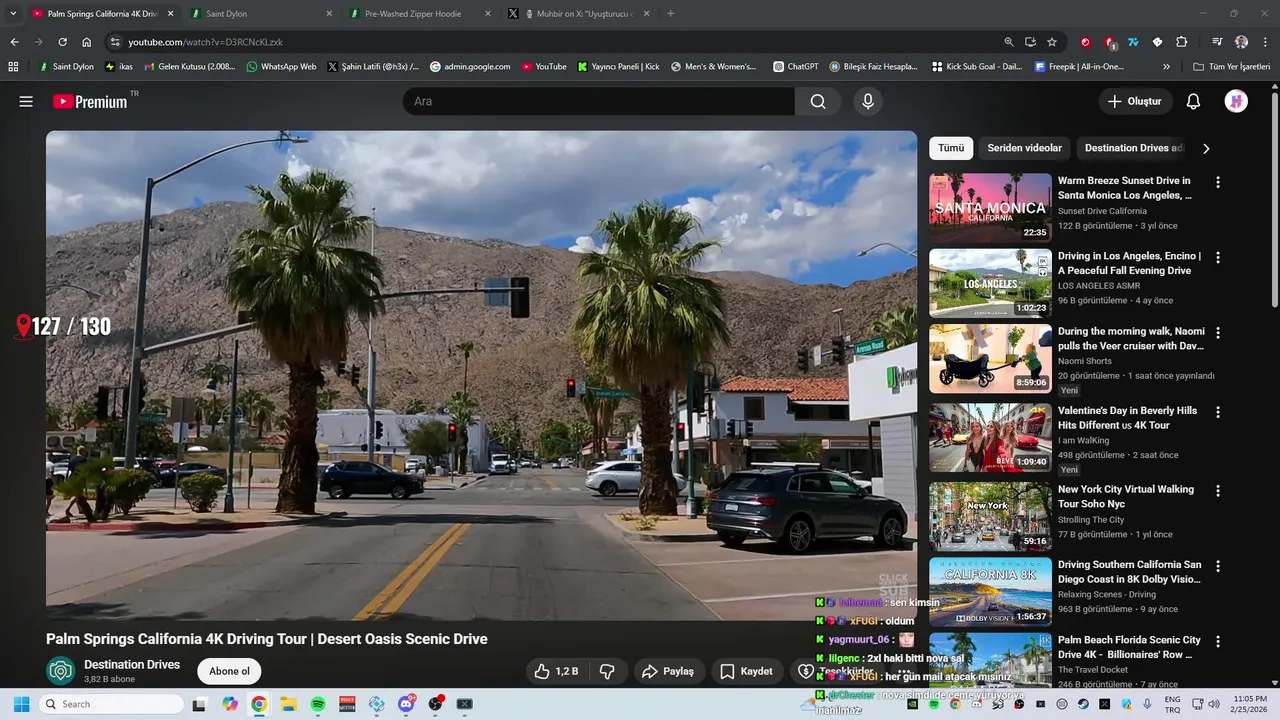Show more filter chips with right arrow
The width and height of the screenshot is (1280, 720).
point(1206,148)
